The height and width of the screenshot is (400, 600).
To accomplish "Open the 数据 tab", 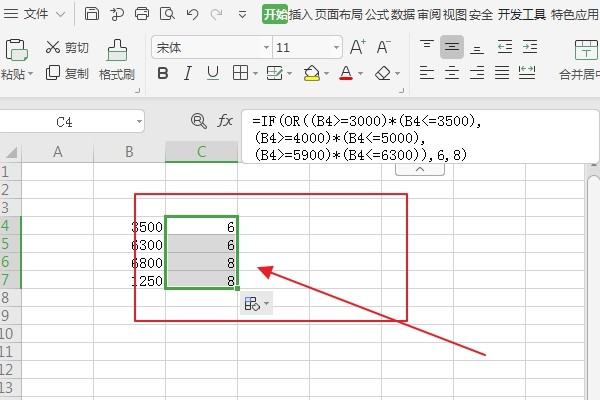I will [403, 15].
